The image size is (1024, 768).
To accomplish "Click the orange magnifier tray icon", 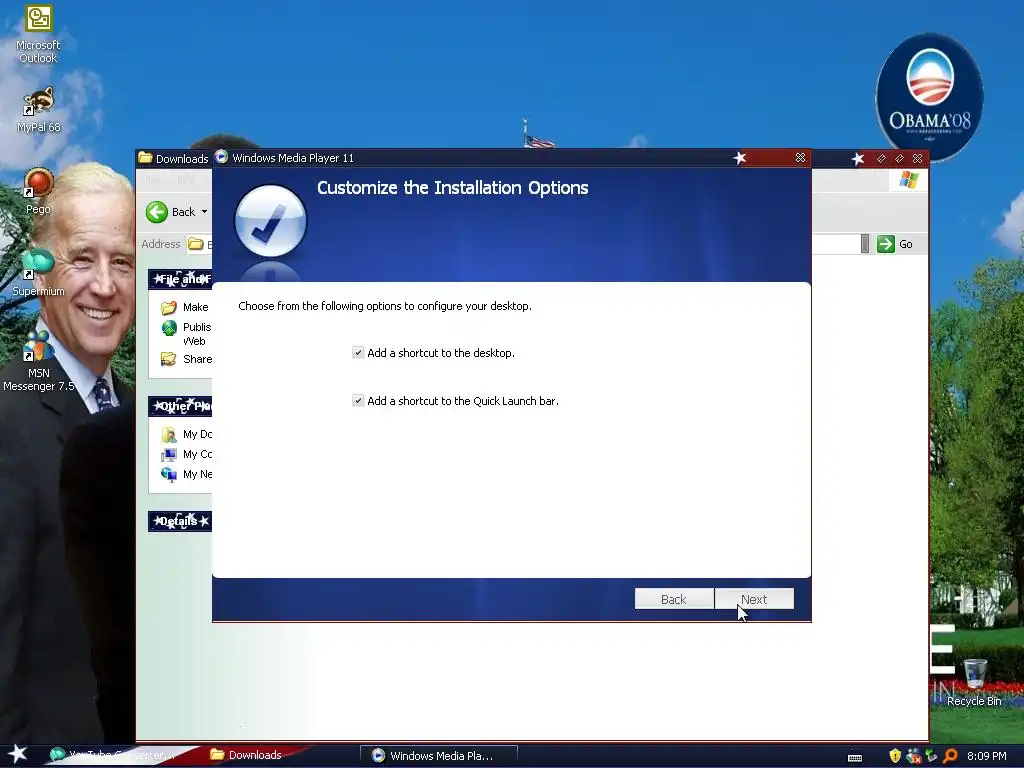I will tap(950, 756).
